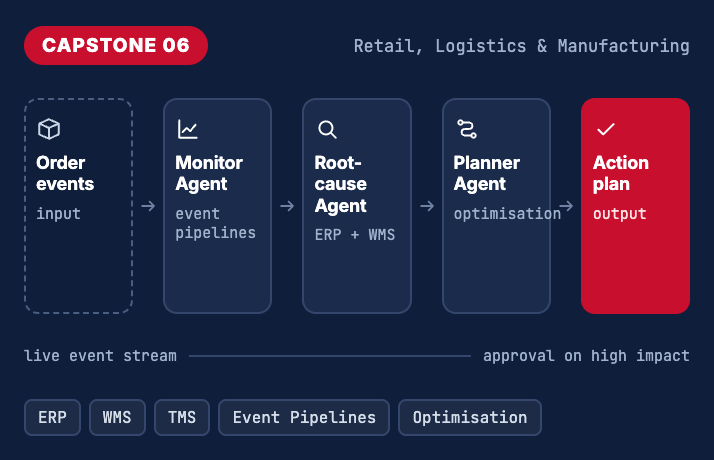714x460 pixels.
Task: Click the 'input' label under Order events
Action: click(58, 214)
